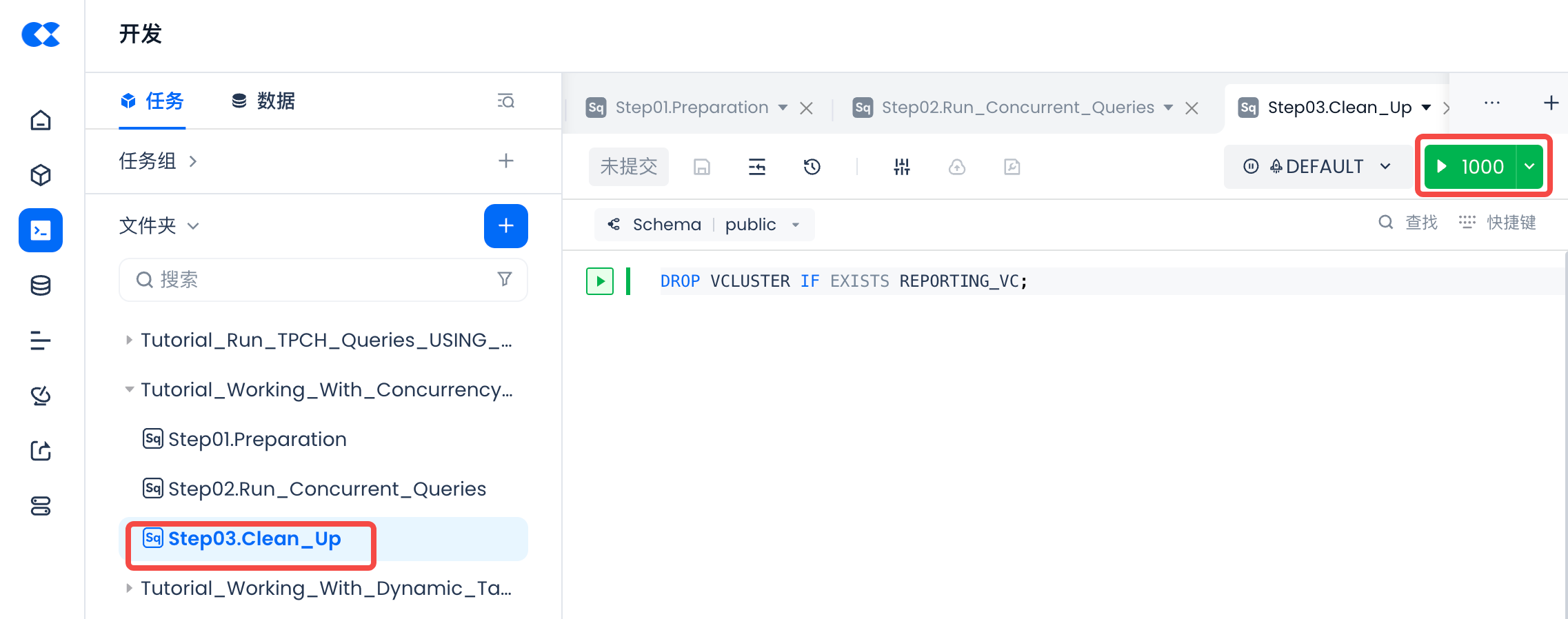Click the home icon in left sidebar
Image resolution: width=1568 pixels, height=619 pixels.
coord(41,121)
